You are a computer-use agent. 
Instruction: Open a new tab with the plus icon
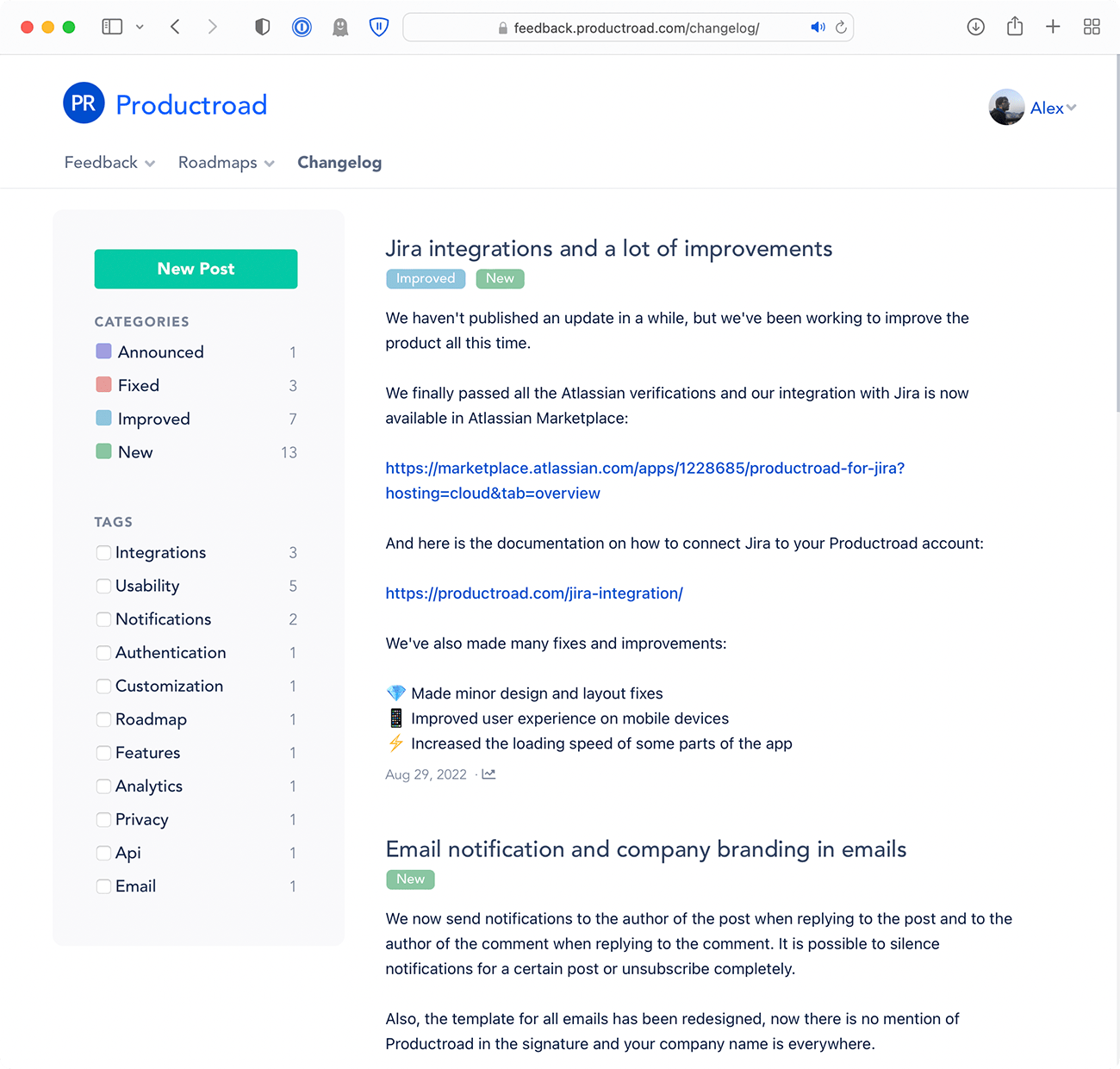1053,27
